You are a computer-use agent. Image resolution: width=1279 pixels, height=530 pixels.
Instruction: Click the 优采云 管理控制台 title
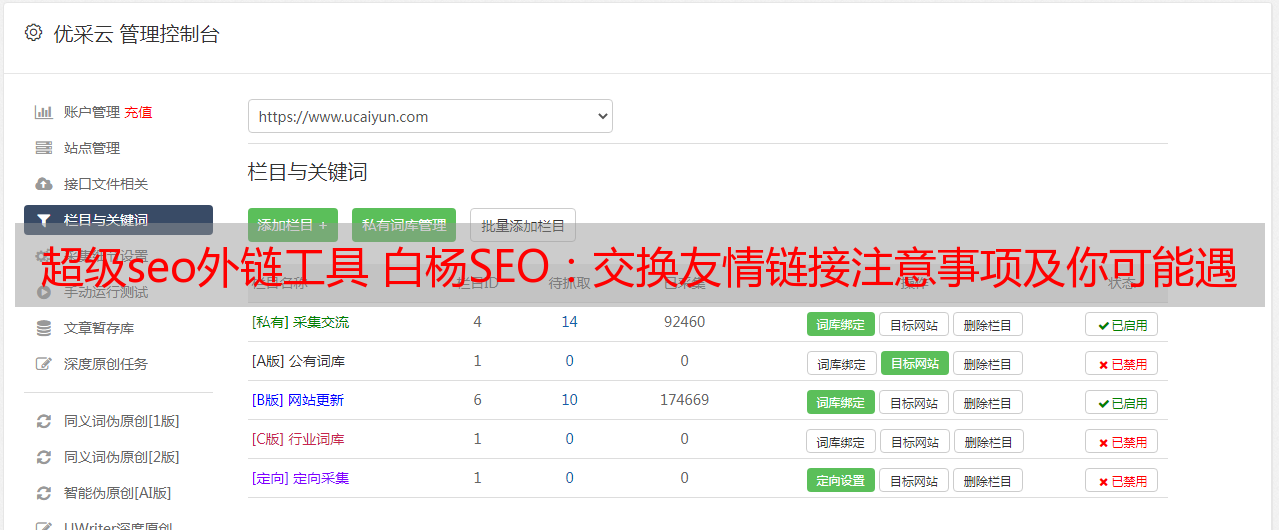click(x=136, y=34)
